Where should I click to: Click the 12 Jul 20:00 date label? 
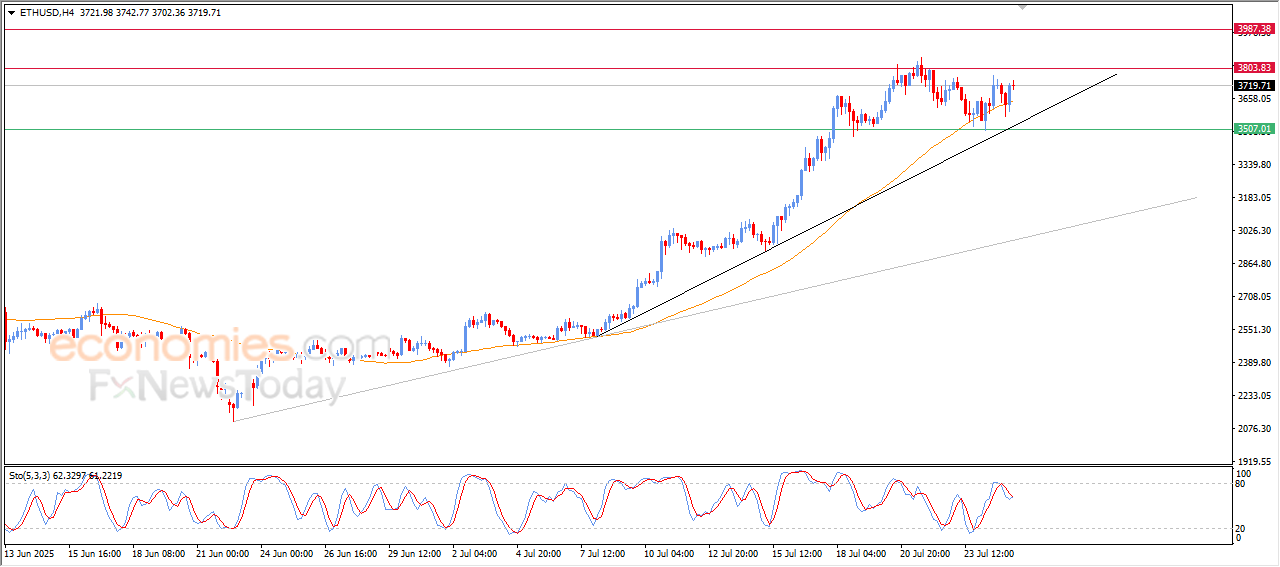point(734,552)
